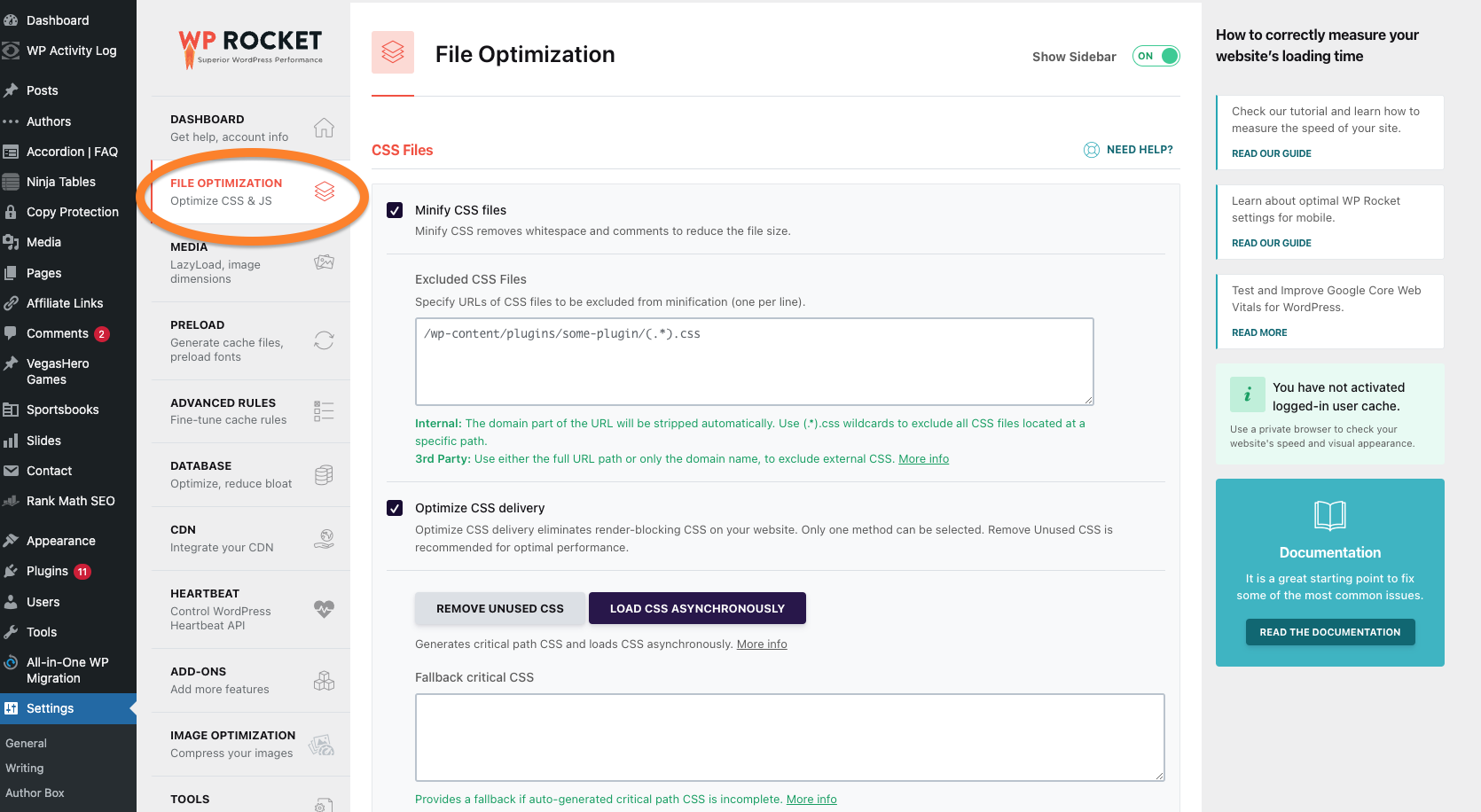Toggle the Show Sidebar ON switch
1481x812 pixels.
(x=1156, y=56)
